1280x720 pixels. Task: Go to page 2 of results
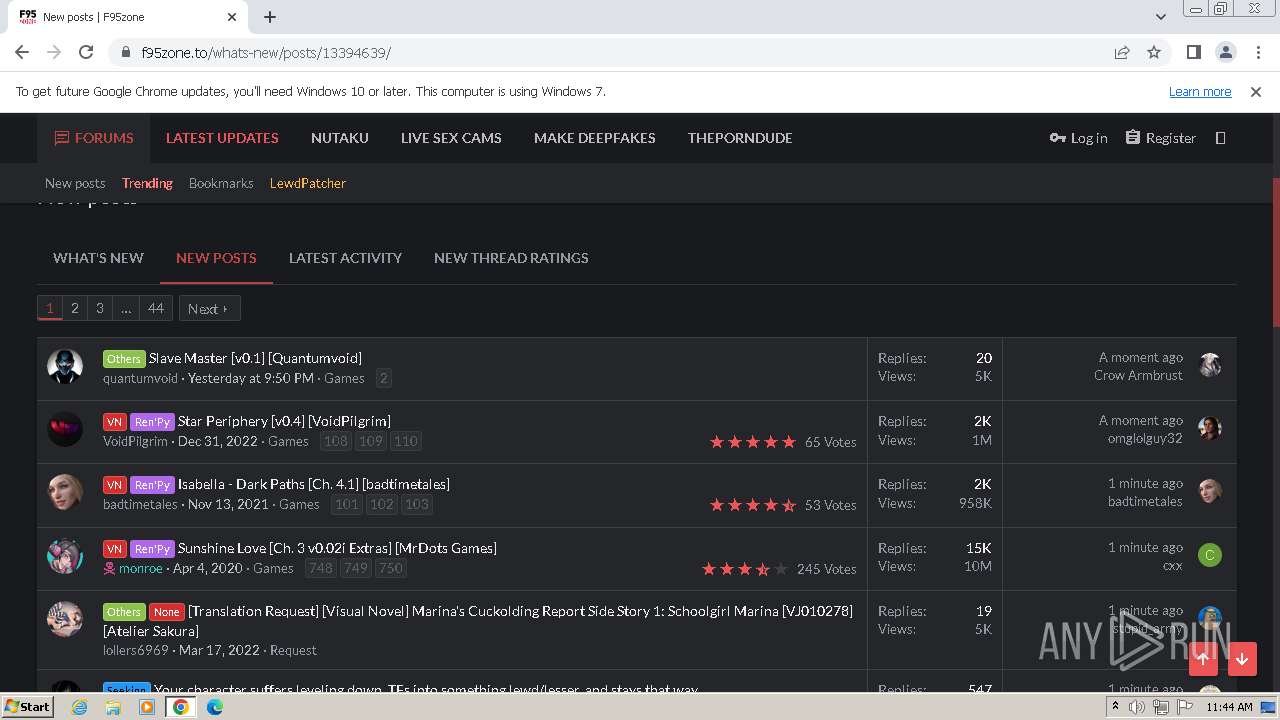point(74,308)
